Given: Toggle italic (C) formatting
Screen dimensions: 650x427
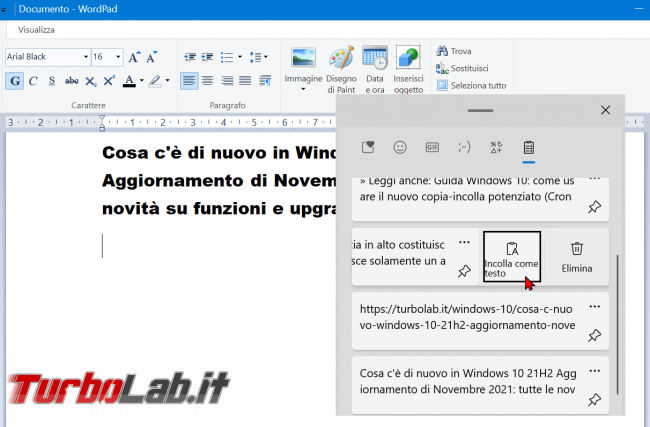Looking at the screenshot, I should (33, 81).
